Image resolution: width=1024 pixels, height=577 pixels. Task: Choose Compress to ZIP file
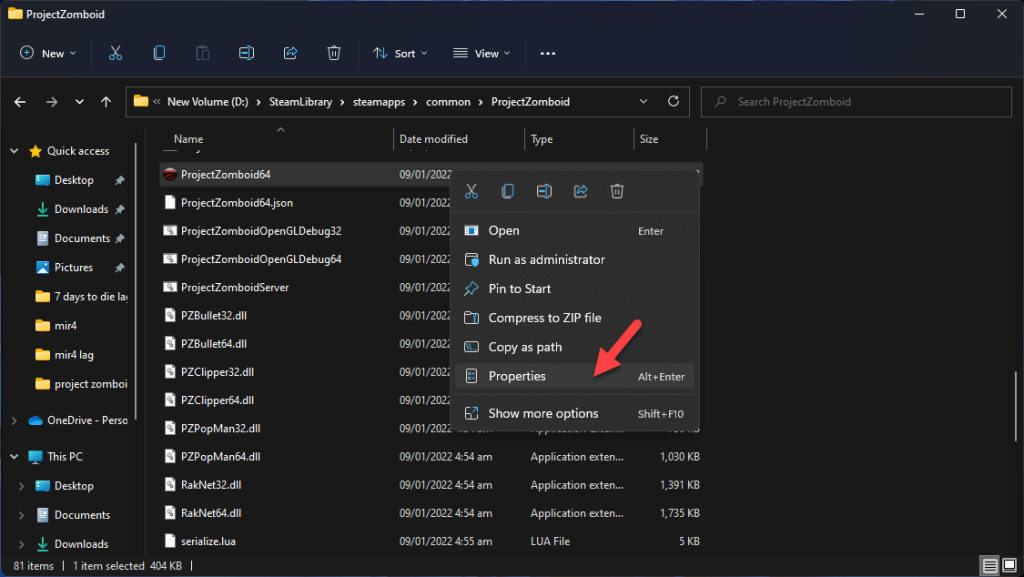point(575,318)
